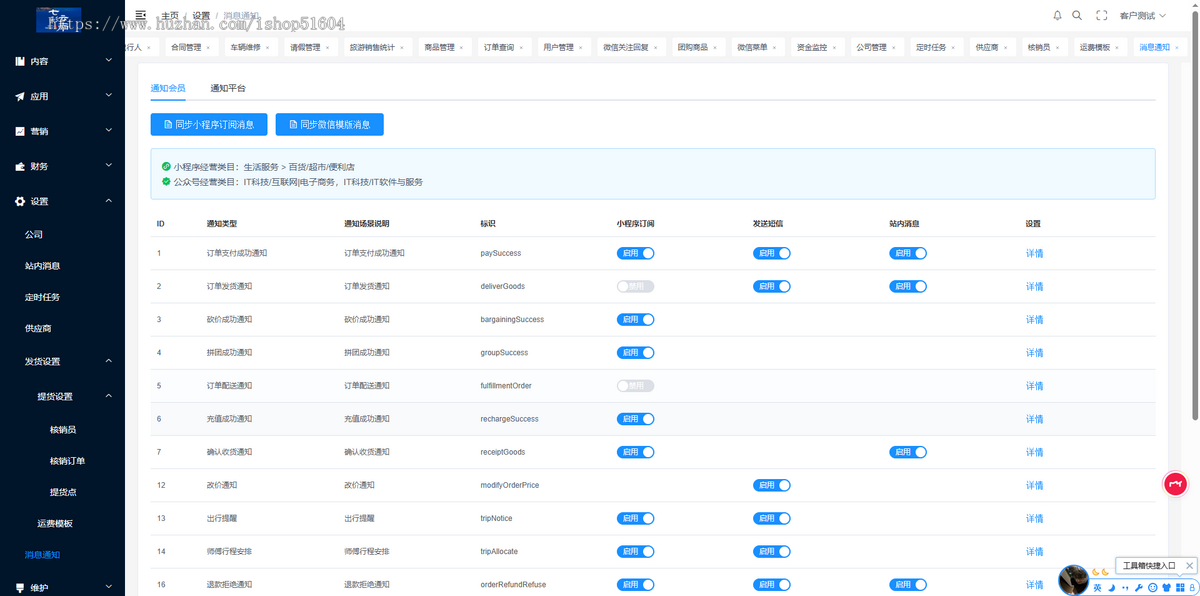
Task: Enable 小程序订阅 for 订单配送通知
Action: click(x=635, y=385)
